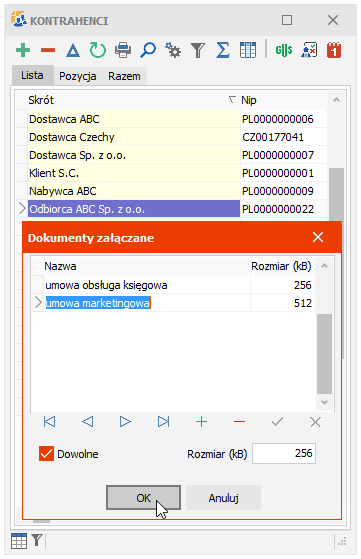Click NIP value PL0000000006
The image size is (361, 559).
click(x=278, y=119)
